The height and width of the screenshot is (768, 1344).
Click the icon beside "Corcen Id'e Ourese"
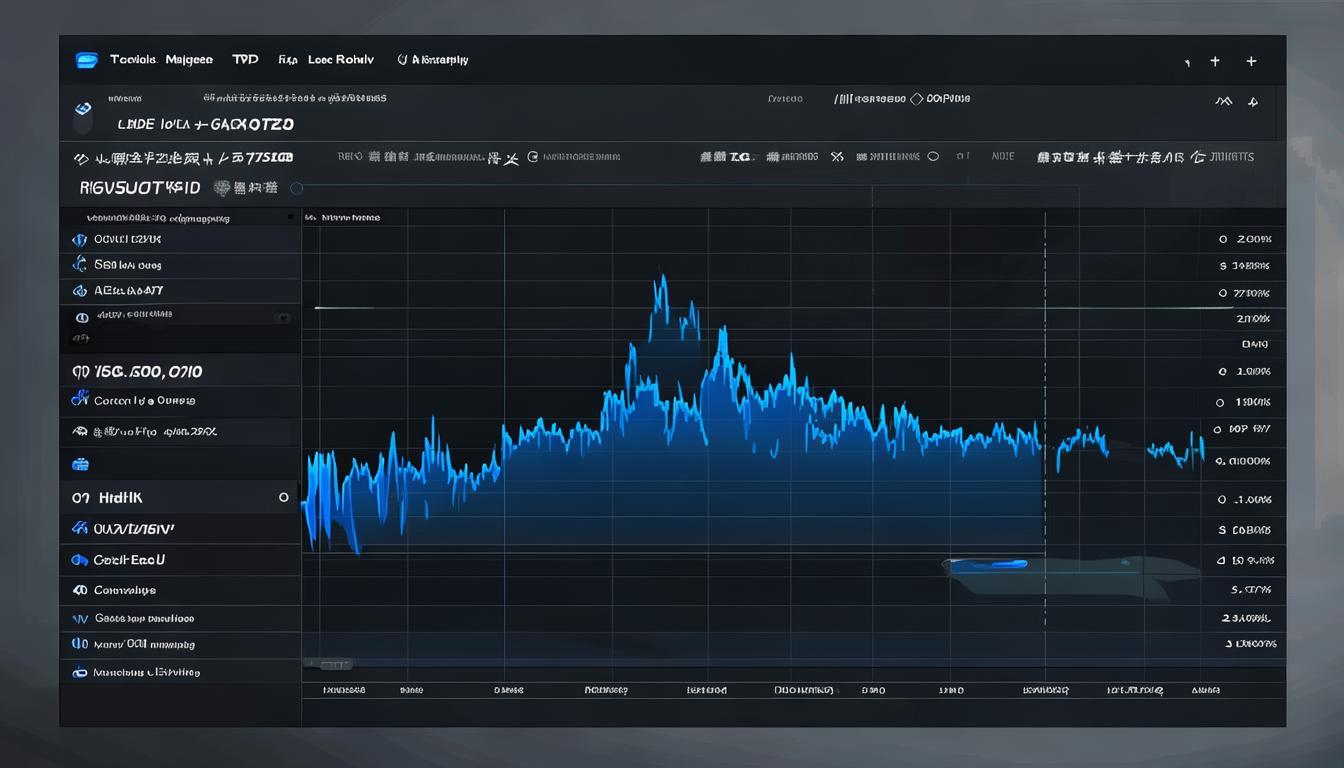pos(80,399)
